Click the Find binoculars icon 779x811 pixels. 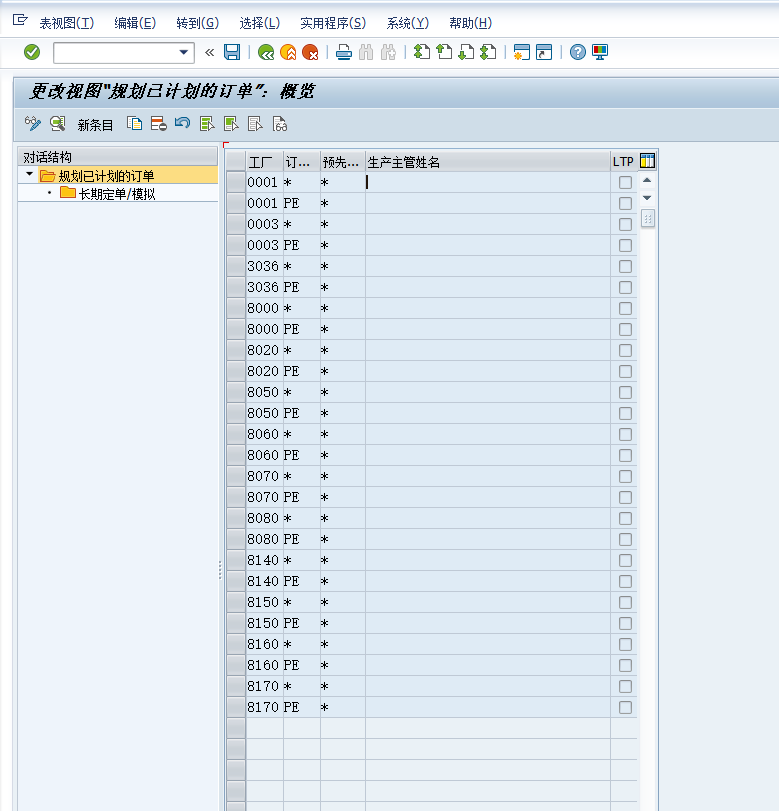pos(366,52)
